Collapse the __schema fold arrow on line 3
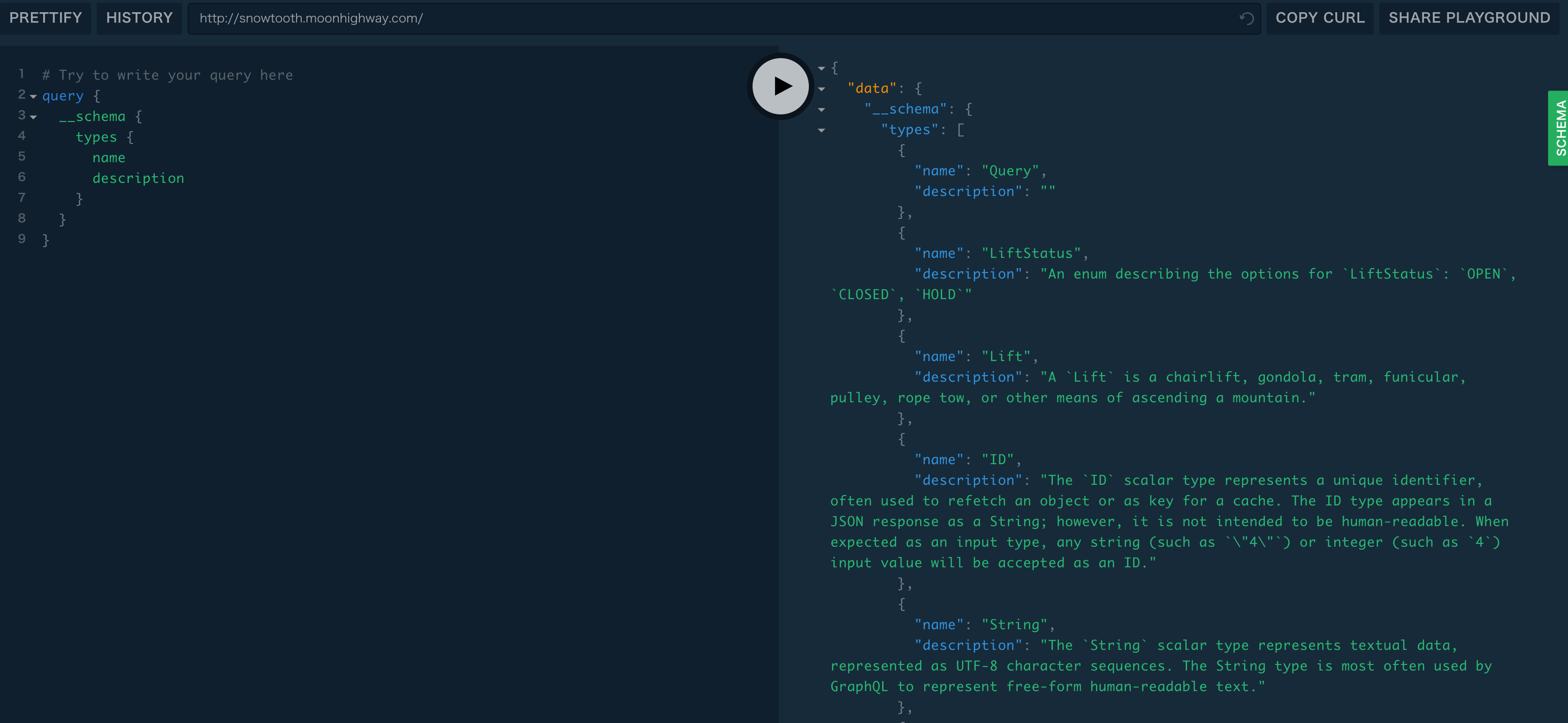 [33, 117]
